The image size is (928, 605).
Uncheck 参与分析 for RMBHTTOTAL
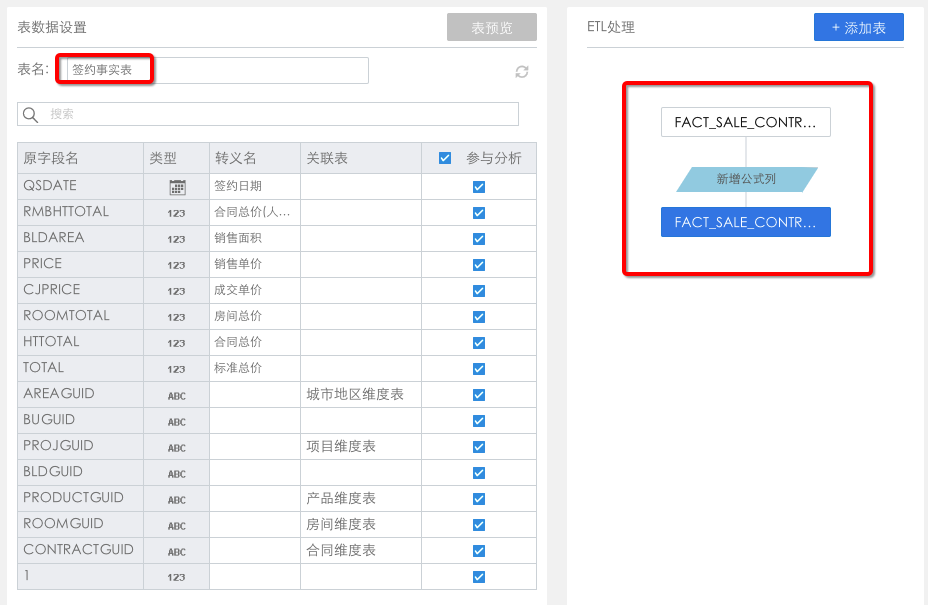click(x=479, y=213)
